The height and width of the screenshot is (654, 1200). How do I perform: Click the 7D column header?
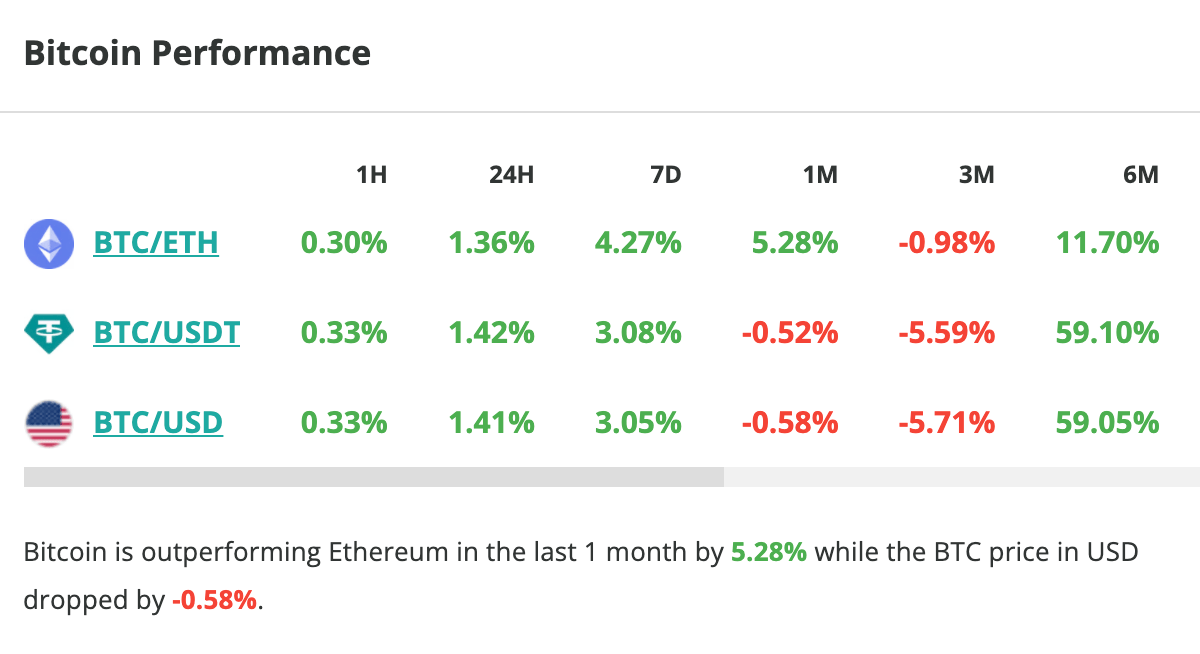(x=665, y=175)
